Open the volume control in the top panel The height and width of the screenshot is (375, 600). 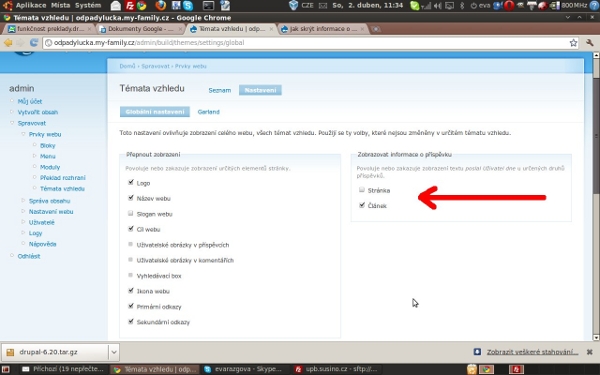click(x=438, y=5)
